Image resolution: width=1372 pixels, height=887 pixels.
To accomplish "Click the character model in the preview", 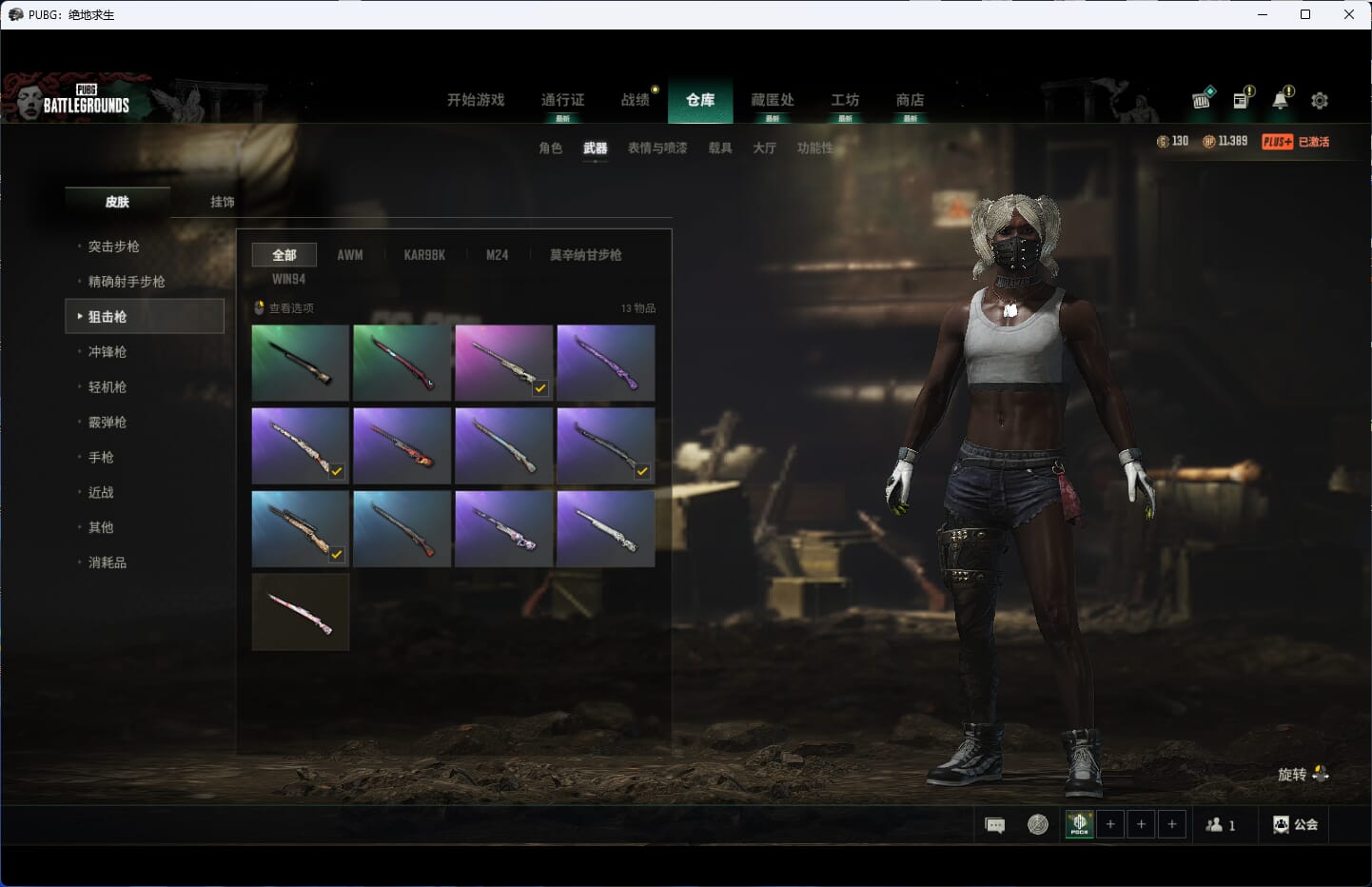I will [x=1020, y=495].
